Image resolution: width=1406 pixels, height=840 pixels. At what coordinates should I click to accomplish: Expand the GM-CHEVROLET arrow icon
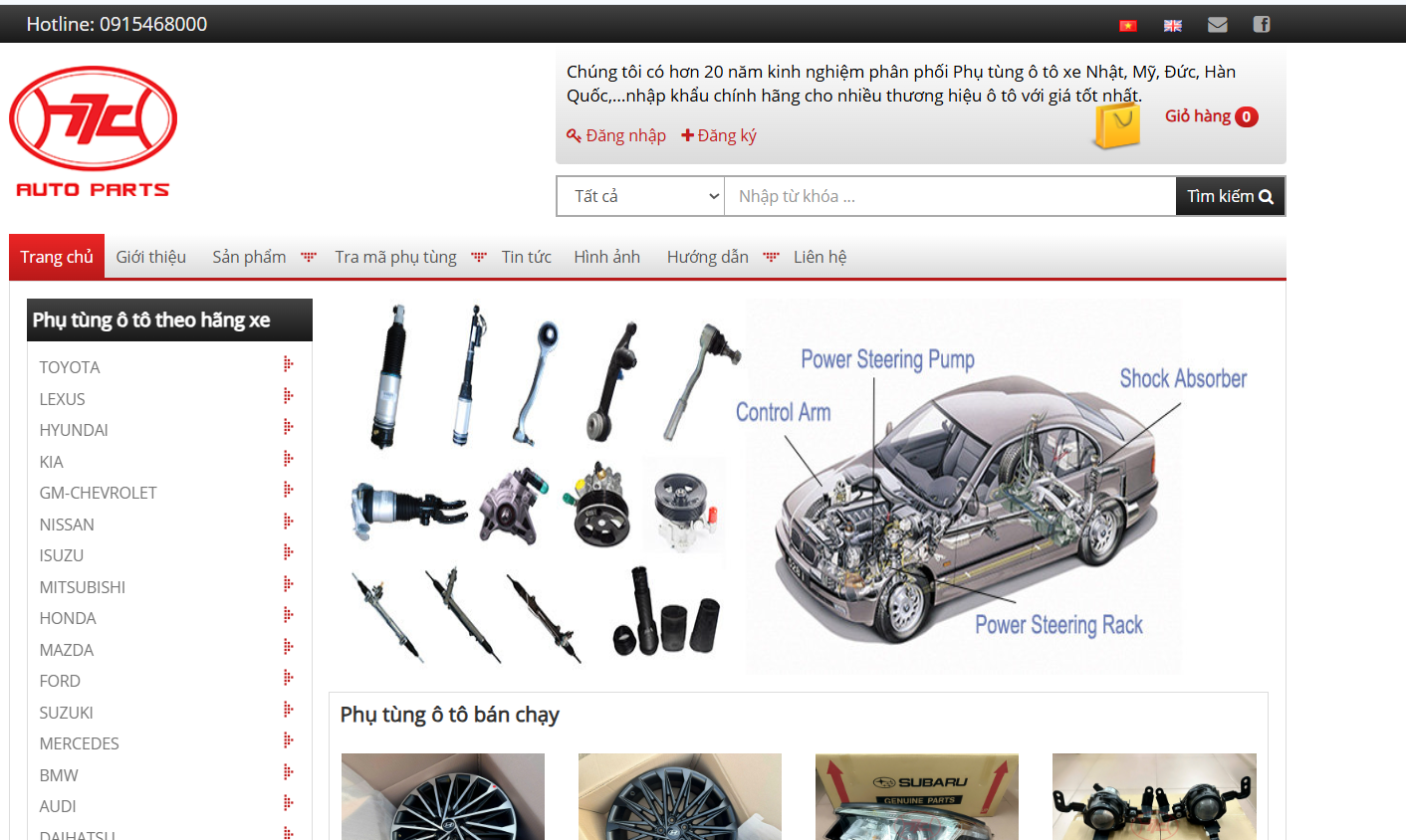[288, 490]
